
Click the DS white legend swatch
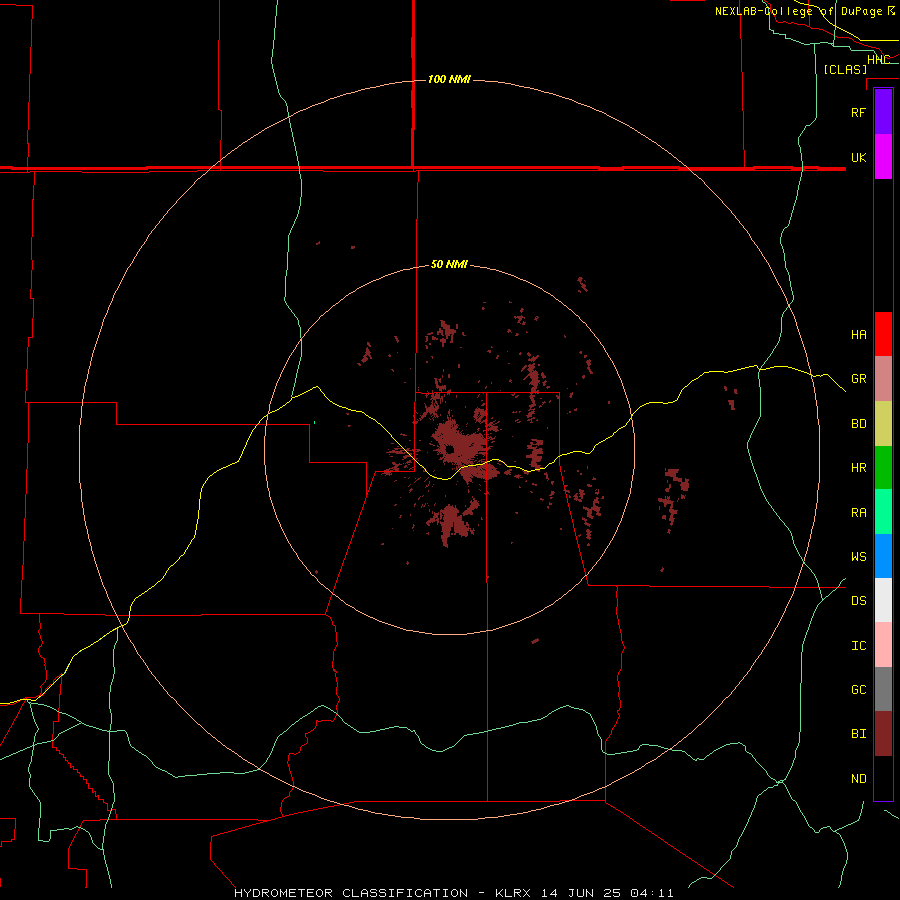(883, 600)
